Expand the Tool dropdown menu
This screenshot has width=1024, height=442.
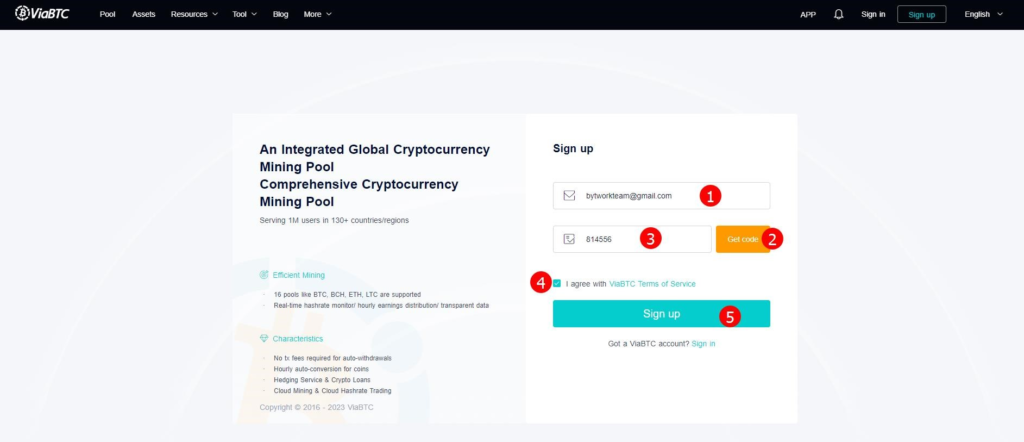click(244, 14)
